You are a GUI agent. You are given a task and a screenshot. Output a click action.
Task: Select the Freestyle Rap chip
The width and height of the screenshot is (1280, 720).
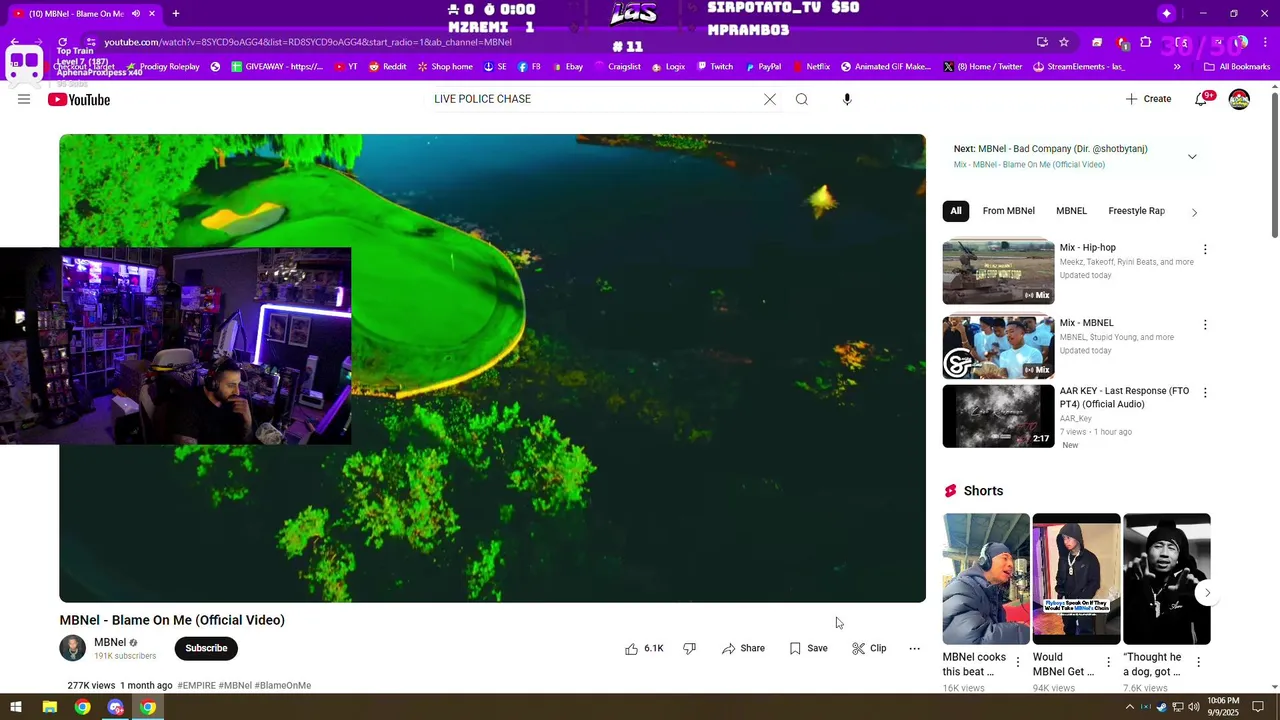point(1136,211)
